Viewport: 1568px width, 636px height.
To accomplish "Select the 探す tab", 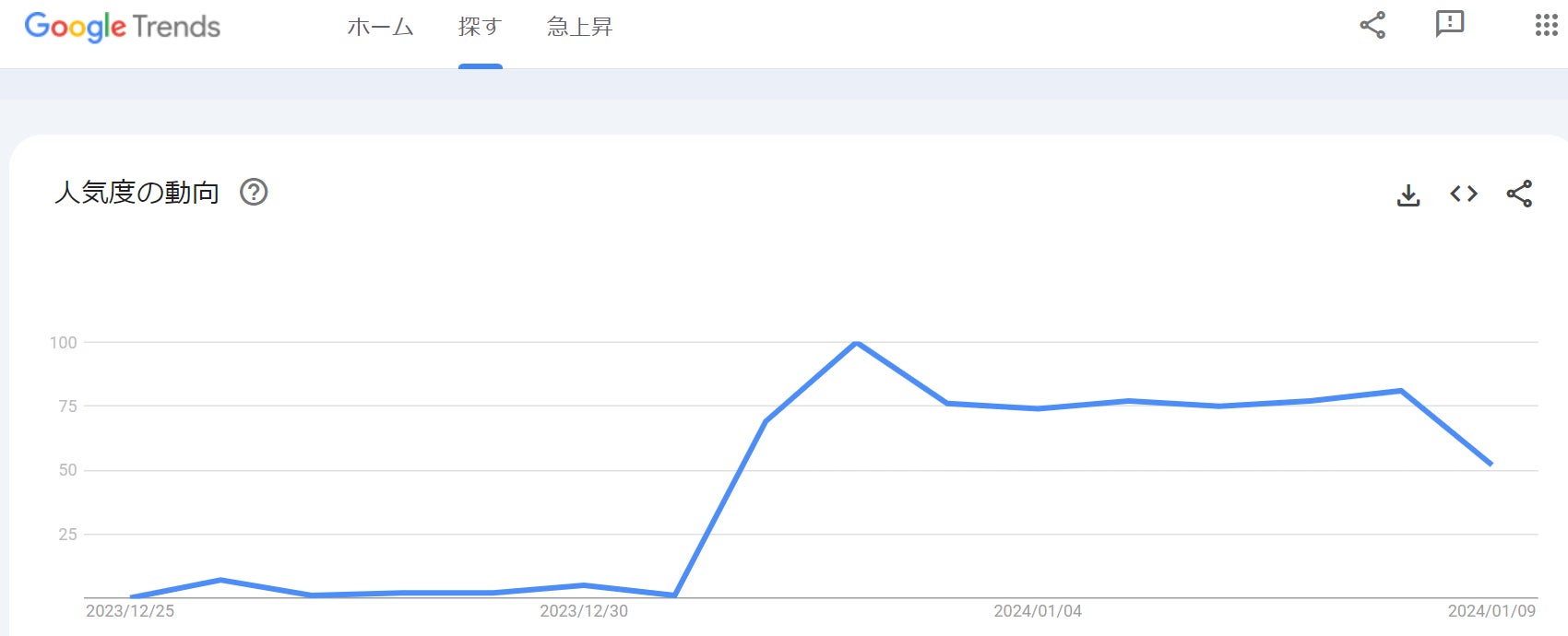I will [480, 27].
